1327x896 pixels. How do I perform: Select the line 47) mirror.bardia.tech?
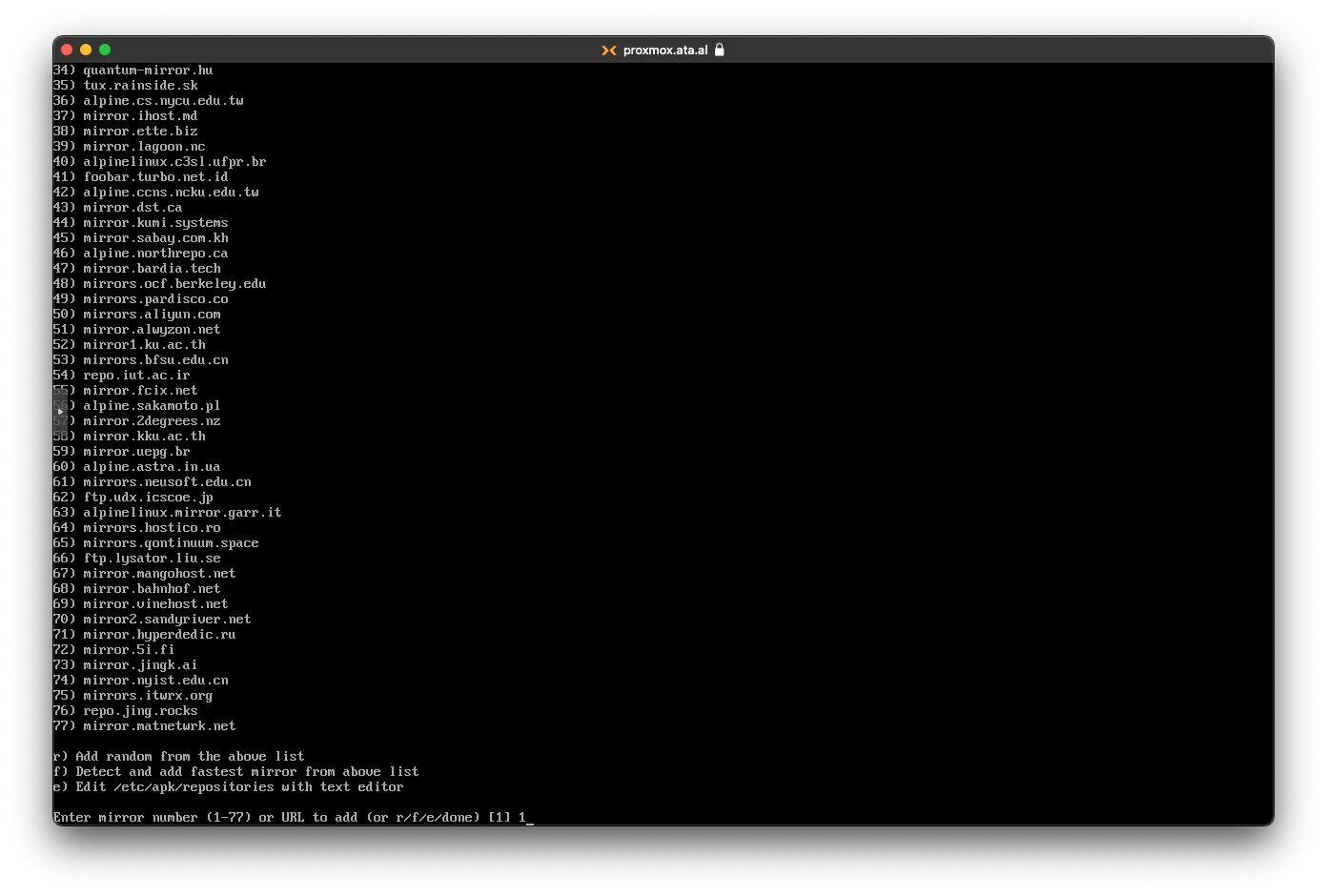[x=137, y=269]
